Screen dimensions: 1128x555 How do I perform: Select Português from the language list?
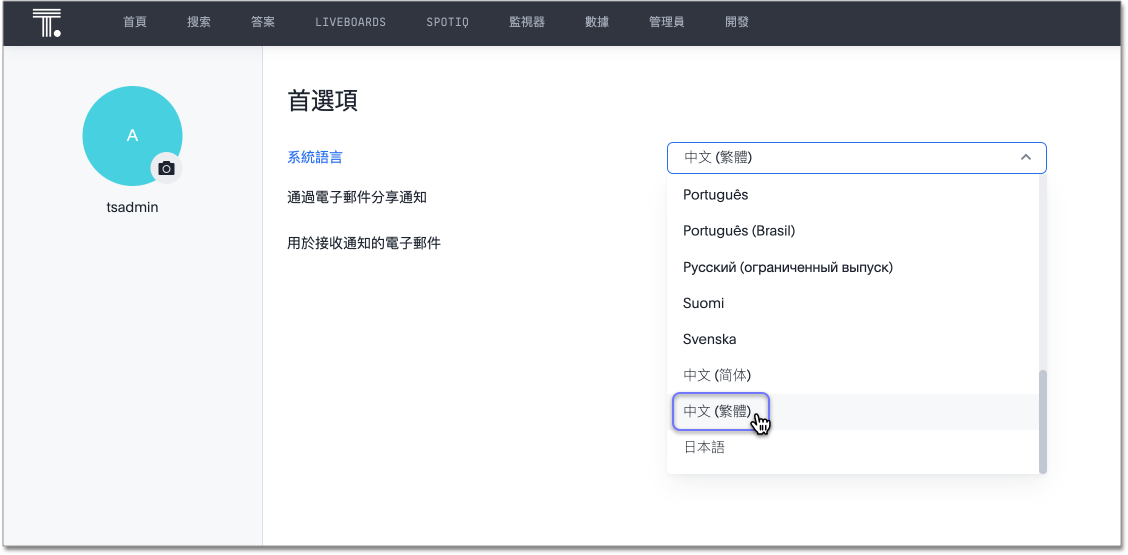(715, 195)
